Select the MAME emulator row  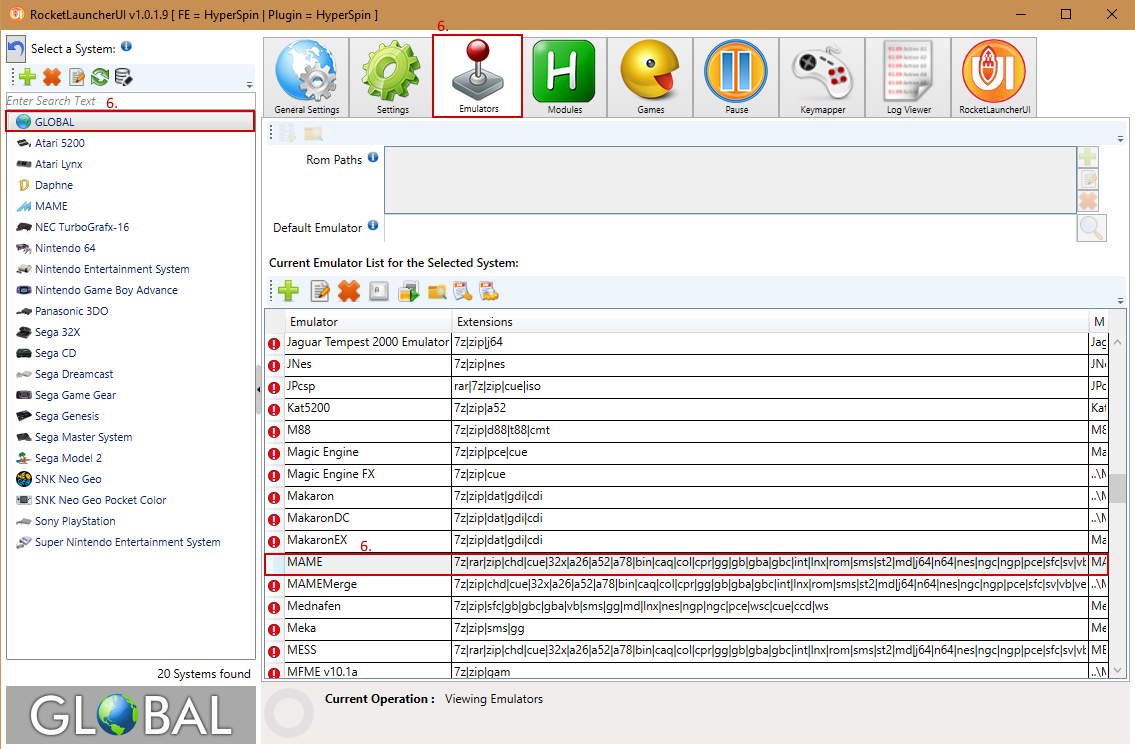pyautogui.click(x=686, y=564)
